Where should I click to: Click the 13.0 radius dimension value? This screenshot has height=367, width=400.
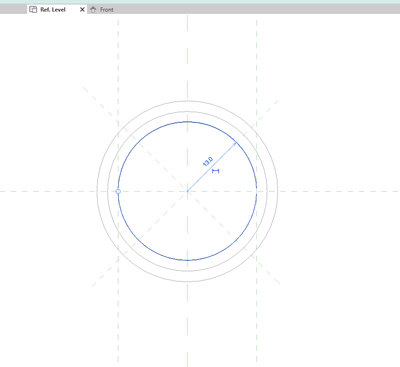[x=208, y=161]
